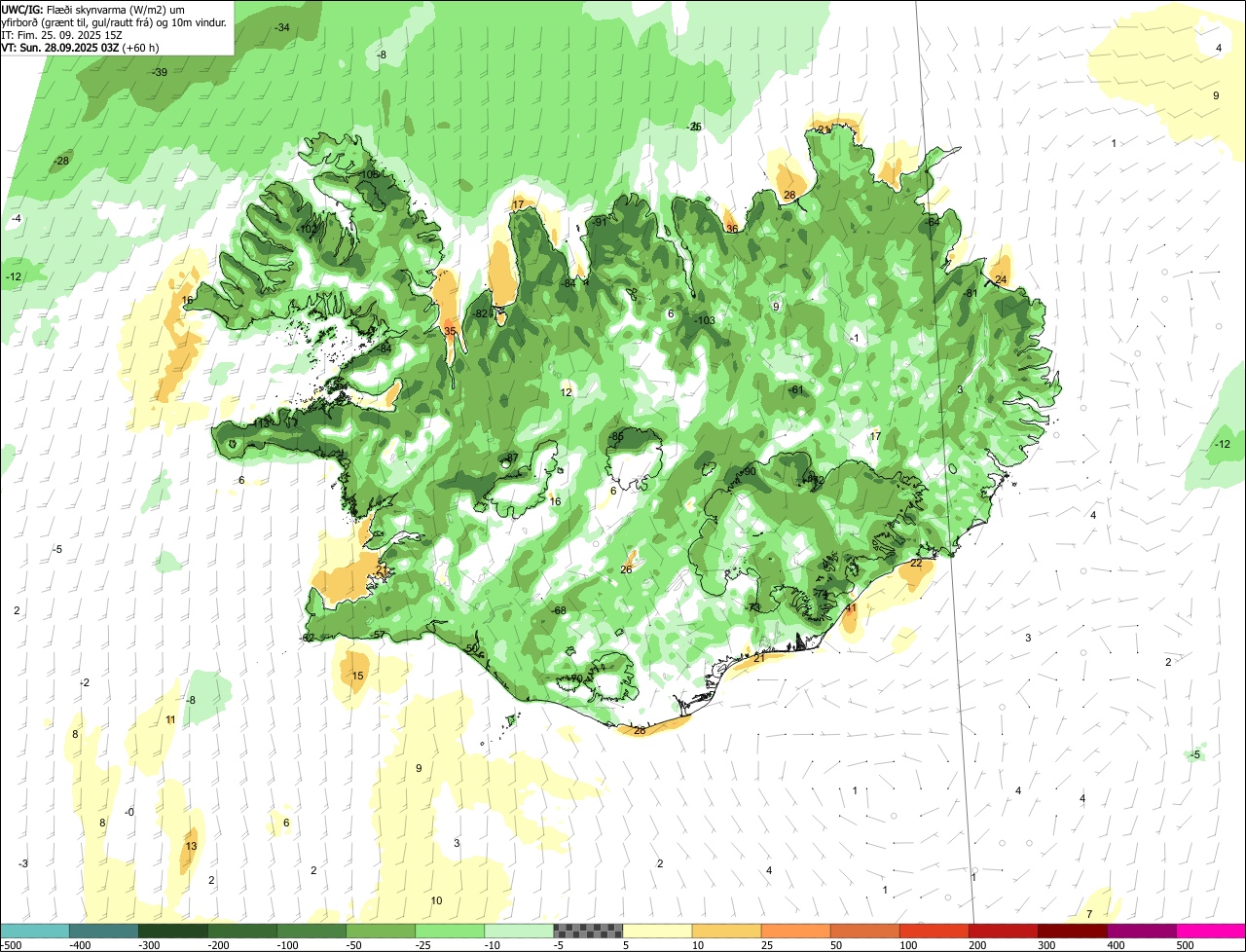Click the -34 value at the top
Viewport: 1246px width, 952px height.
click(x=282, y=27)
